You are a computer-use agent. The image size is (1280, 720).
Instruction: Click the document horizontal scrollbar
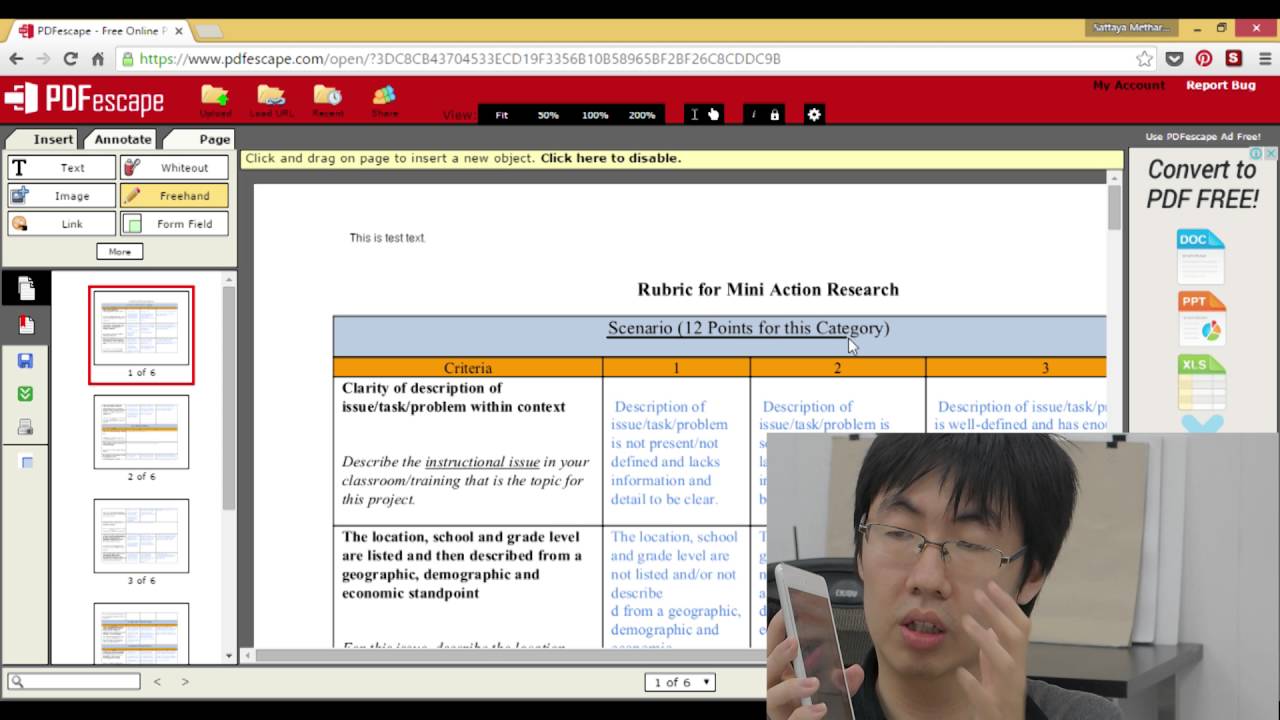coord(510,656)
